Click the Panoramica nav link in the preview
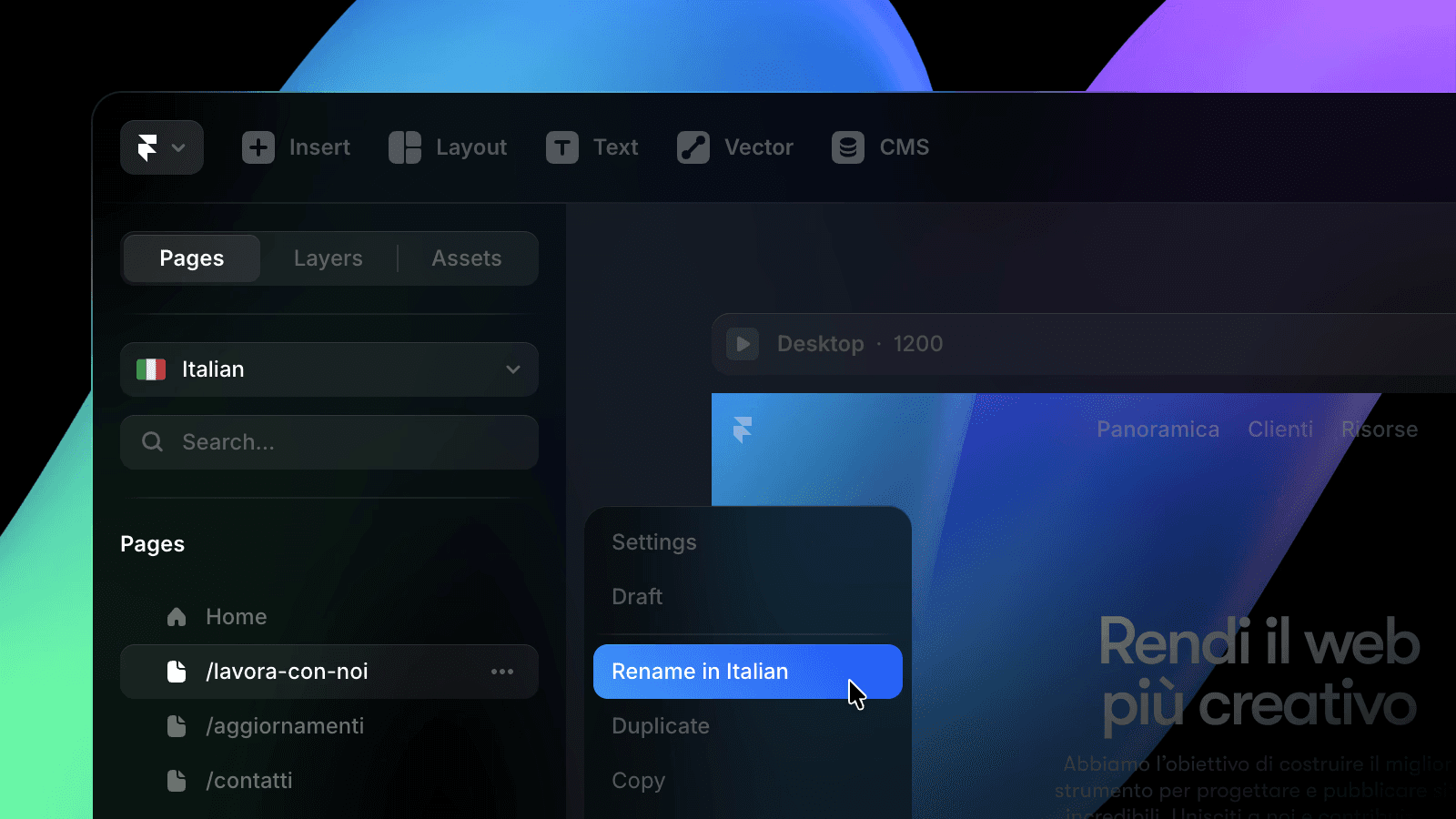Viewport: 1456px width, 819px height. [1158, 429]
